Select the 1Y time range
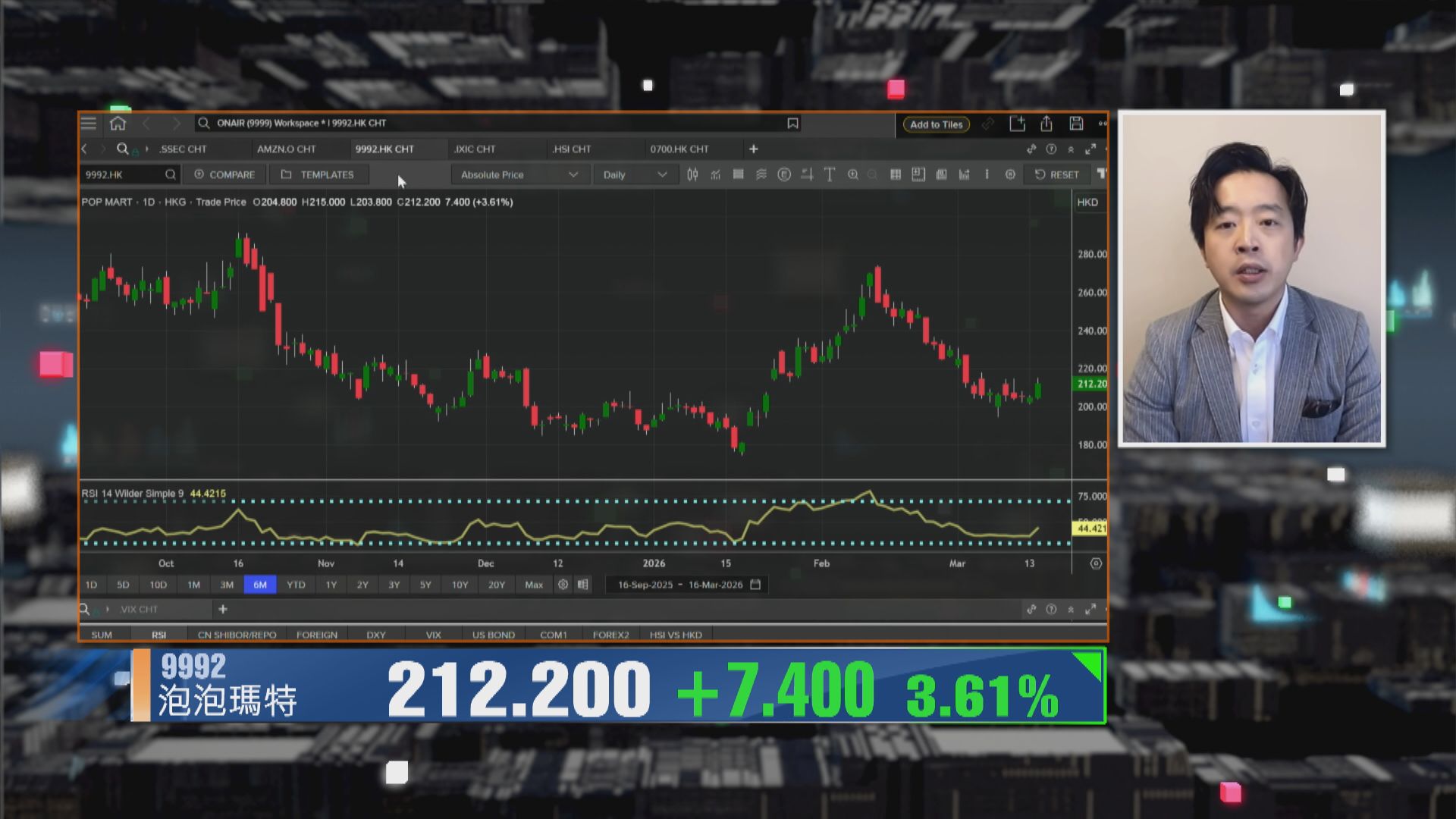This screenshot has width=1456, height=819. 331,585
